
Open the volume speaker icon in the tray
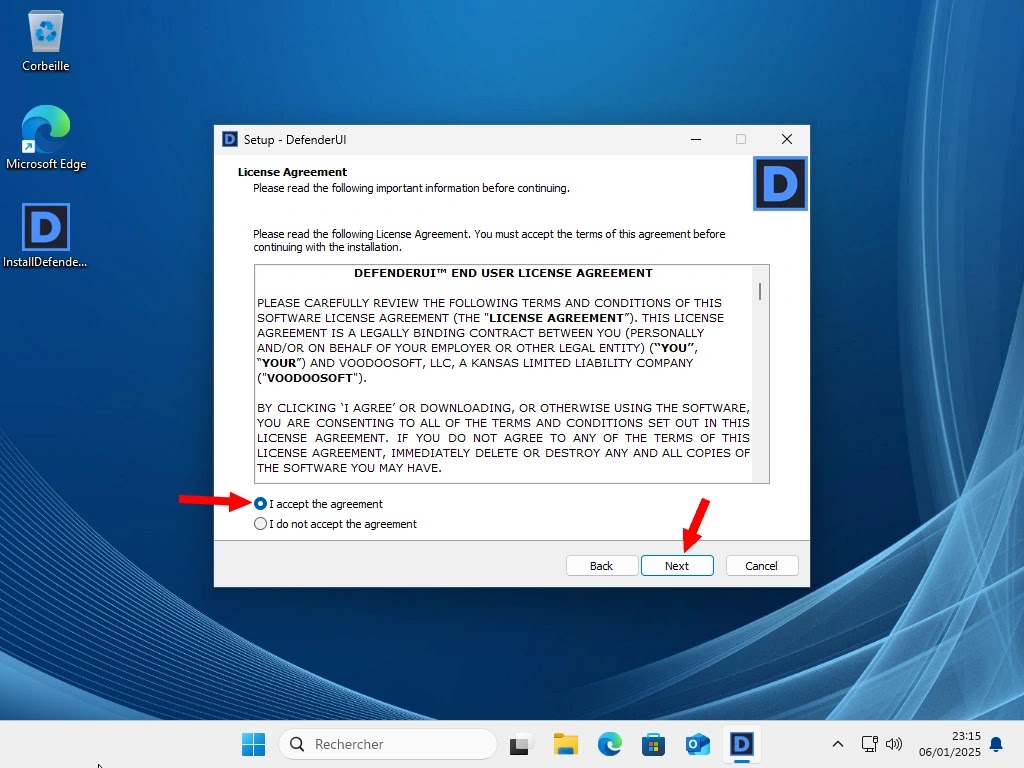tap(894, 744)
